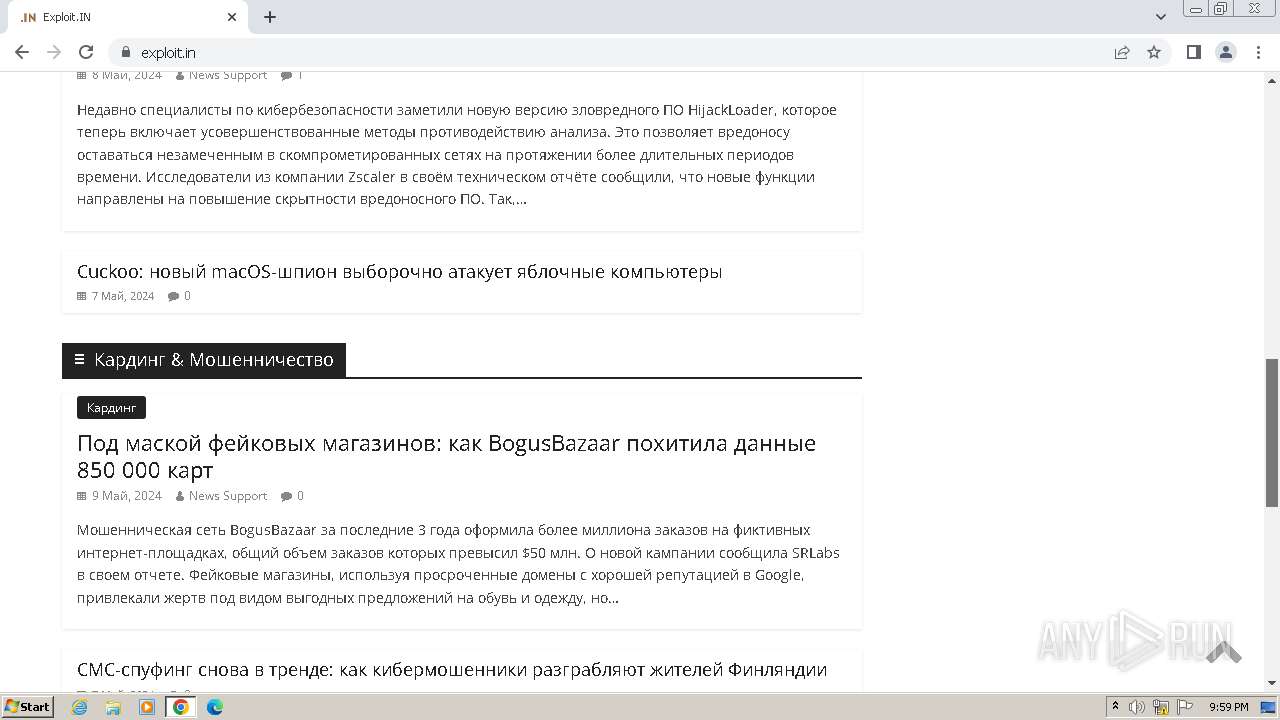Toggle the browser side panel icon
This screenshot has width=1280, height=720.
[x=1194, y=52]
